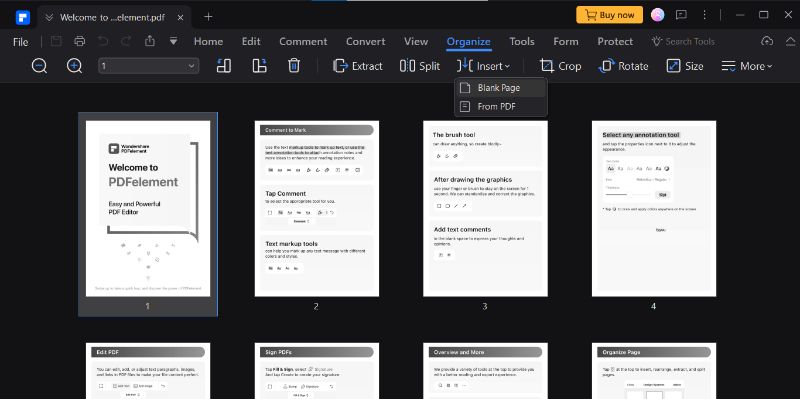This screenshot has height=399, width=800.
Task: Expand the More options dropdown
Action: coord(746,66)
